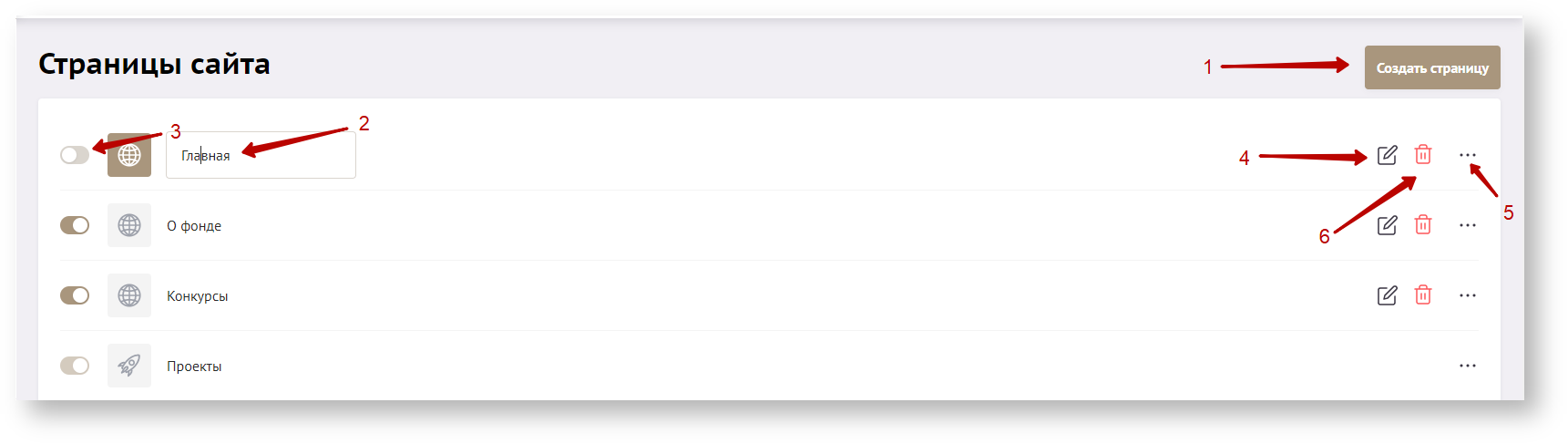1568x444 pixels.
Task: Open the three-dots menu for Главная
Action: (1467, 155)
